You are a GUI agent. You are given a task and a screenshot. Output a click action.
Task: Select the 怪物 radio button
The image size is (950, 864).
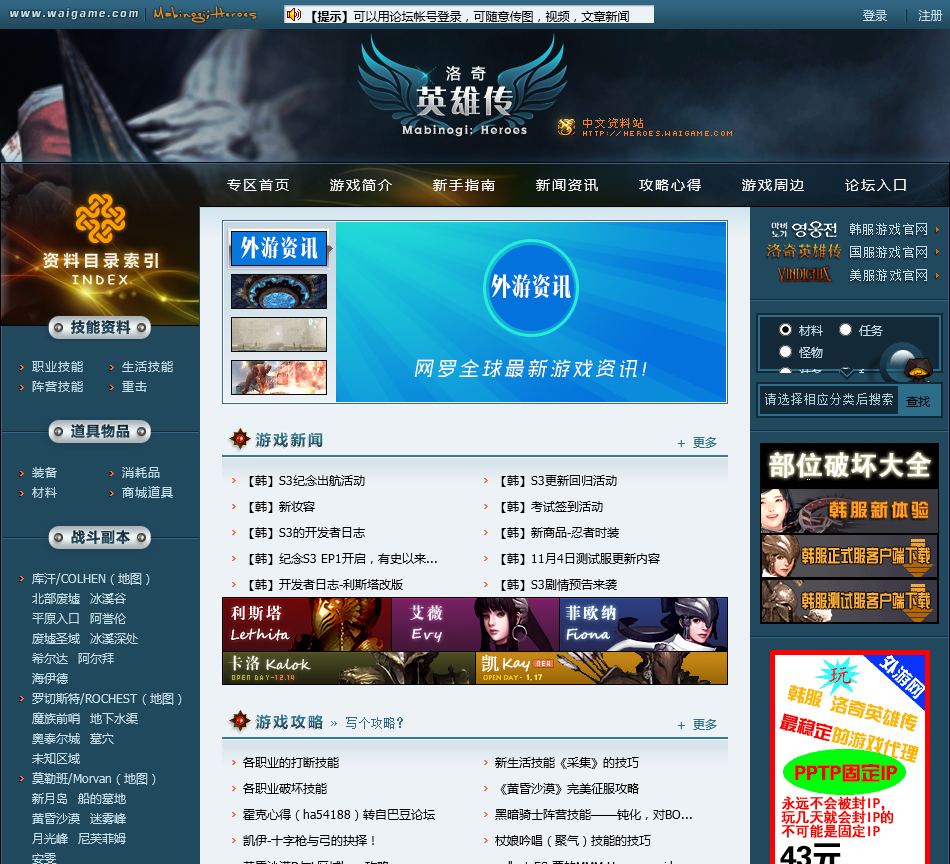[785, 351]
